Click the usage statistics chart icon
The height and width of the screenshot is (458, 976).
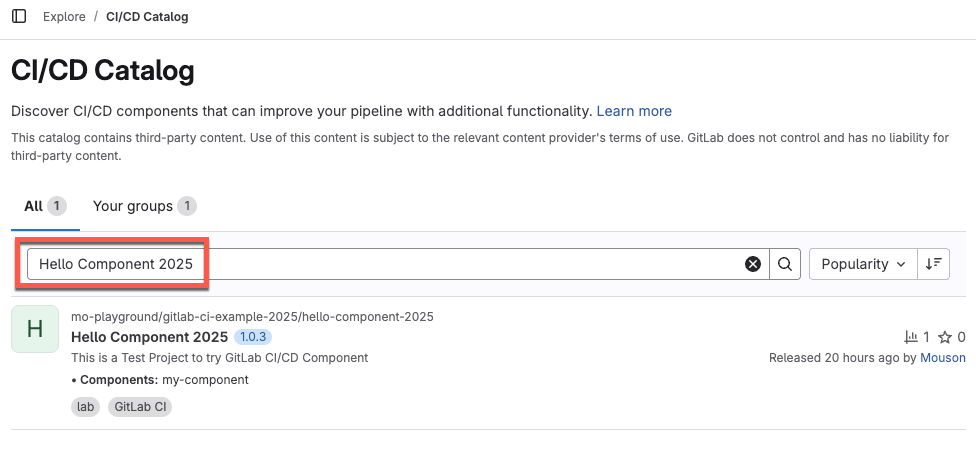pyautogui.click(x=910, y=337)
